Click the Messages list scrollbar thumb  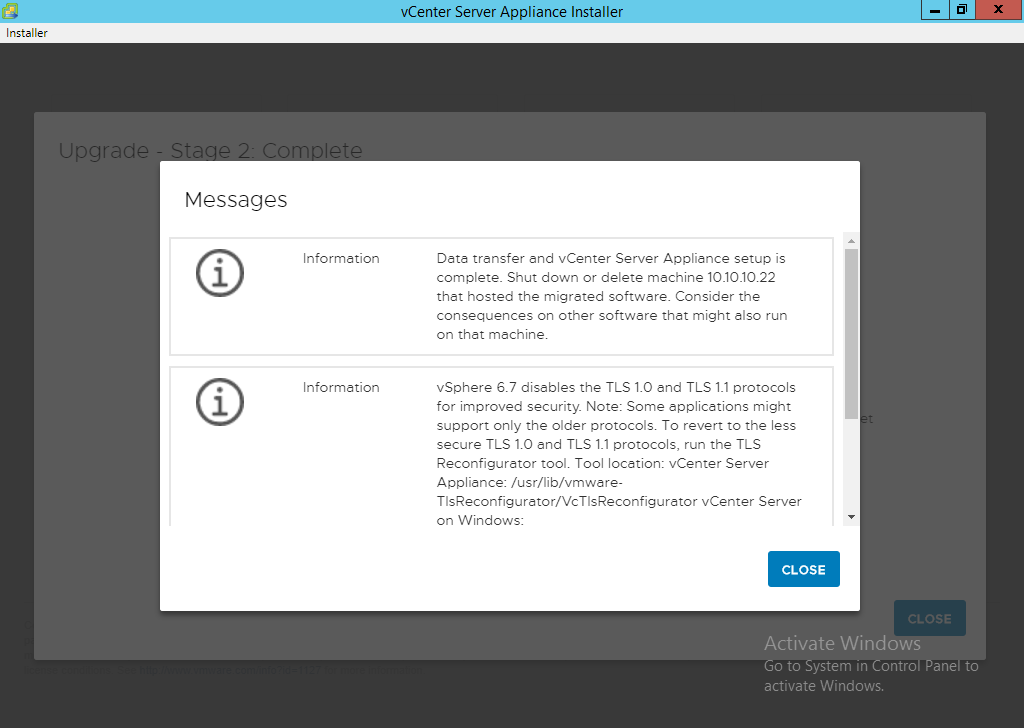click(x=851, y=334)
